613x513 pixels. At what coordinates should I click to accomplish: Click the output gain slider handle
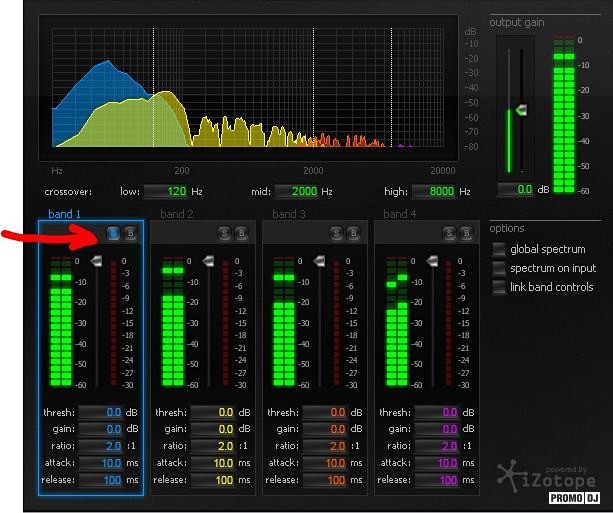tap(519, 110)
